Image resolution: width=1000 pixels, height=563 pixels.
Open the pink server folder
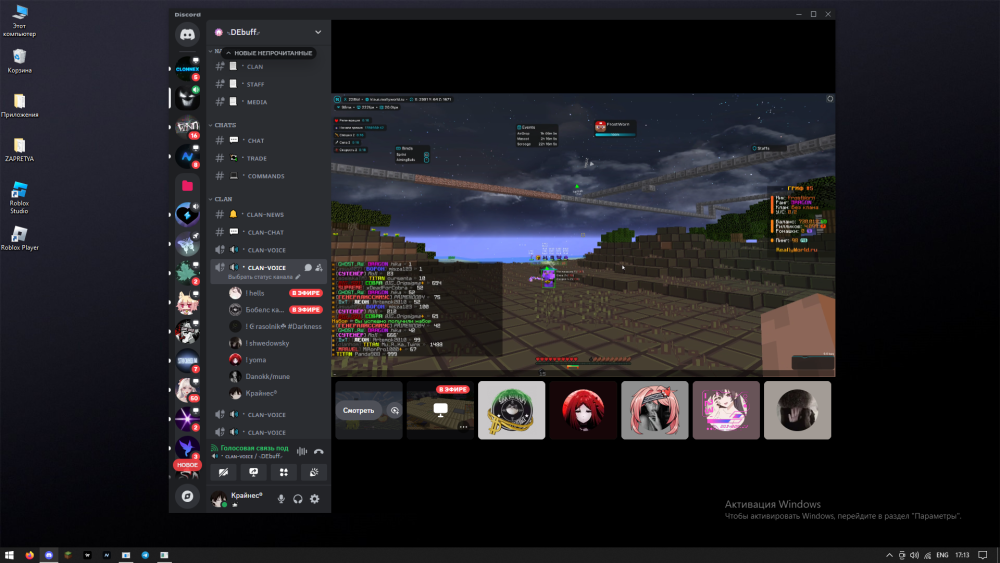point(187,186)
